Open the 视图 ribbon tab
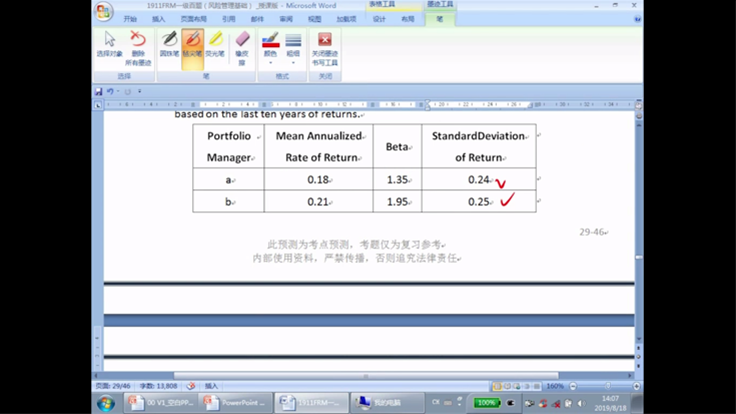This screenshot has width=736, height=414. coord(315,19)
